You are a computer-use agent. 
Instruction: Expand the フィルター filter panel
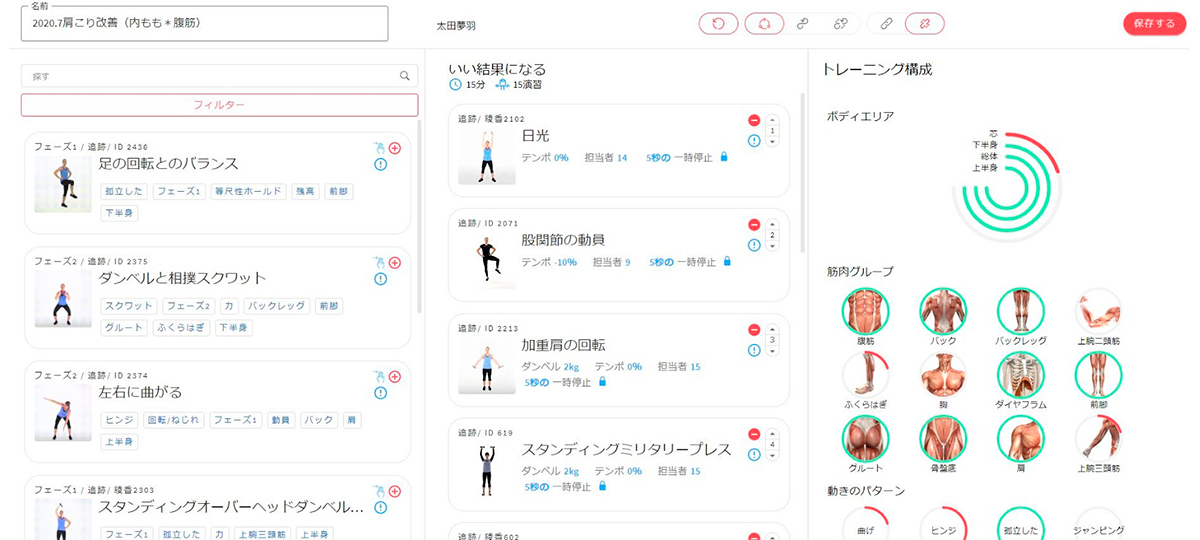pos(219,105)
